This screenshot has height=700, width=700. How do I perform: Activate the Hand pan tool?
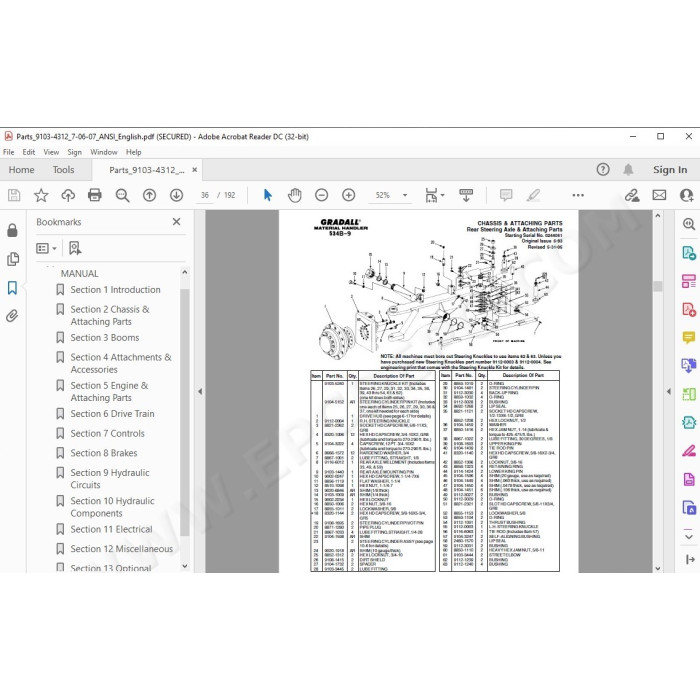[x=295, y=195]
